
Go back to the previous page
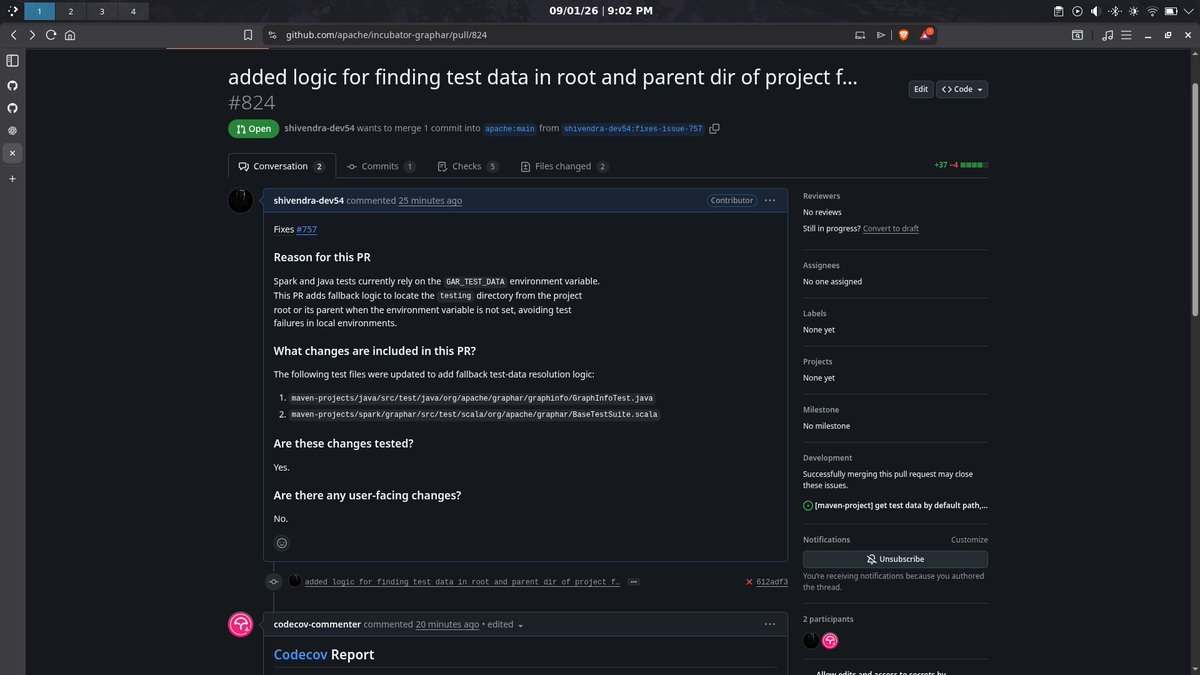click(x=13, y=34)
